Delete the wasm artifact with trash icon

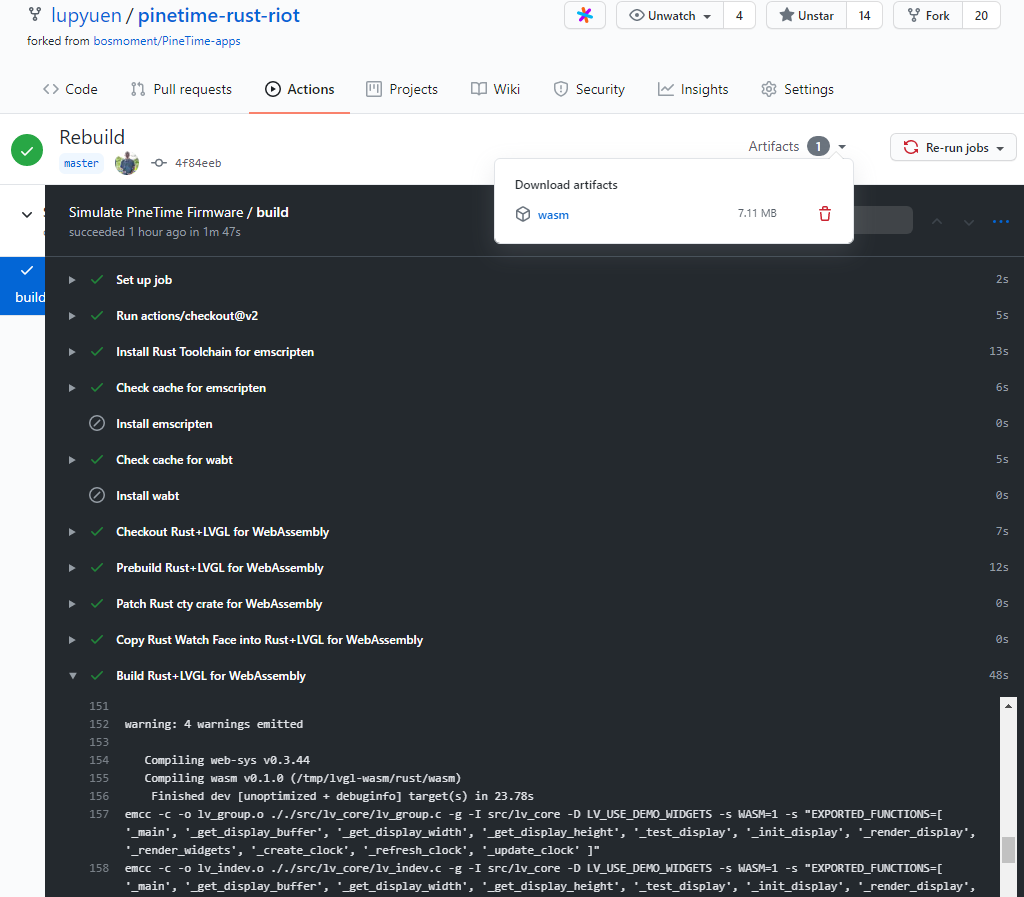(x=825, y=214)
